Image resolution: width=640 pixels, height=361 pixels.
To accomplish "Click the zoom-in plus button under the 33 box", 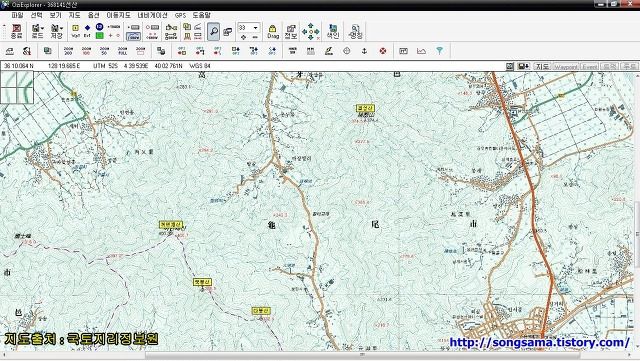I will coord(243,37).
